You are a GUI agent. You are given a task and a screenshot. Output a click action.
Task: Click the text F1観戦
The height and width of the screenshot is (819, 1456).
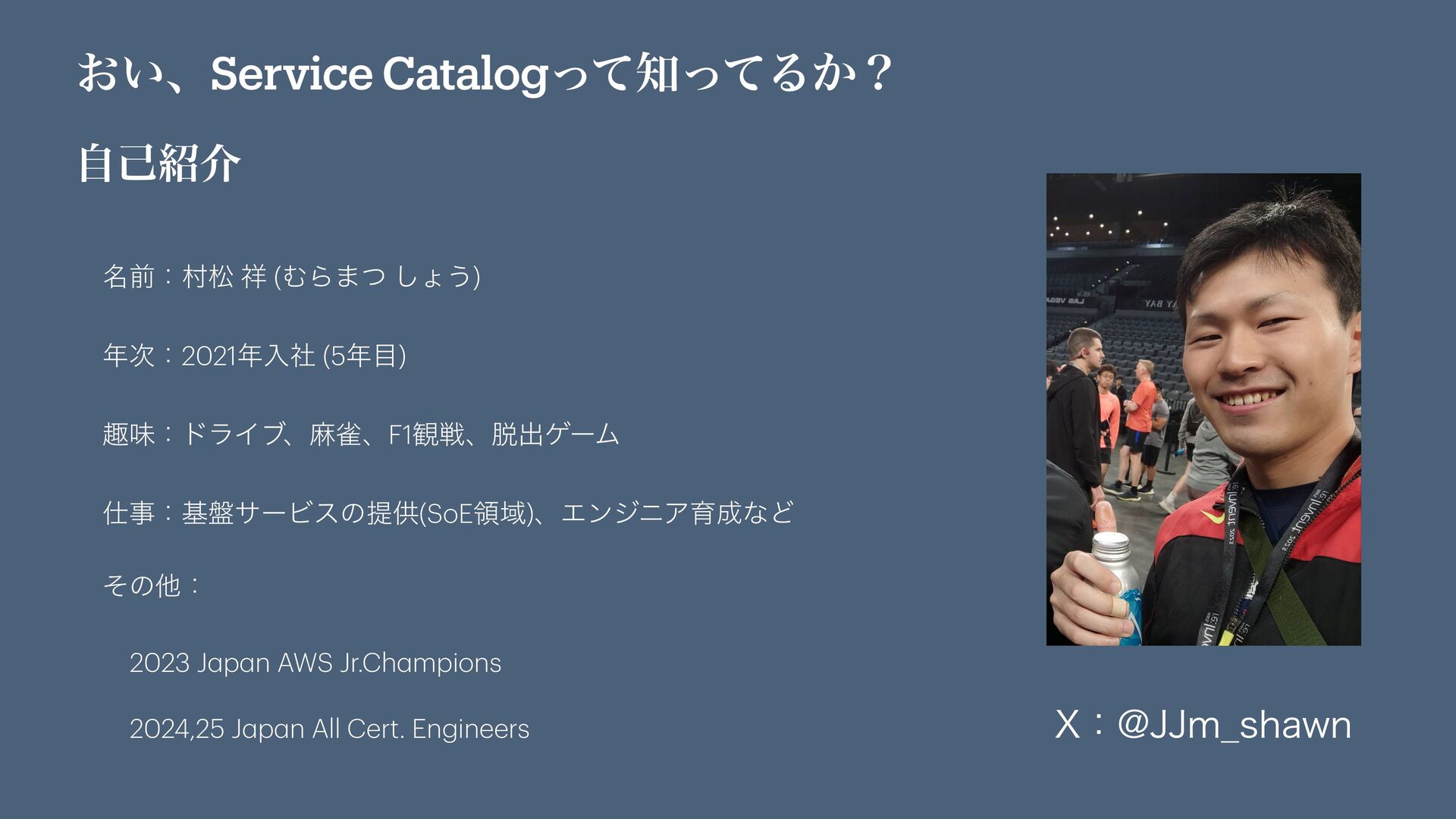426,435
